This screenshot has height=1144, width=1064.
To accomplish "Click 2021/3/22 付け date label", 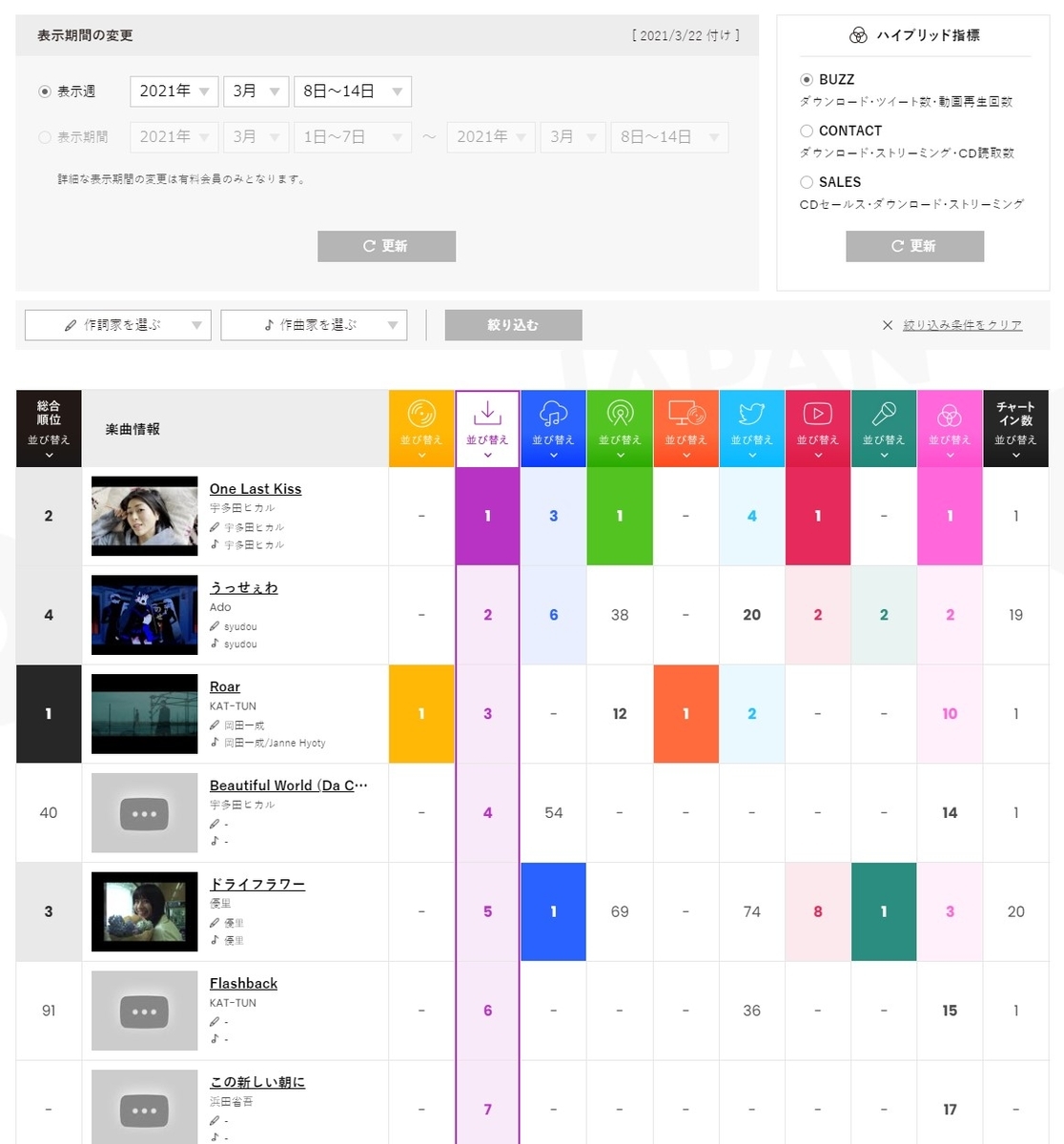I will (685, 35).
